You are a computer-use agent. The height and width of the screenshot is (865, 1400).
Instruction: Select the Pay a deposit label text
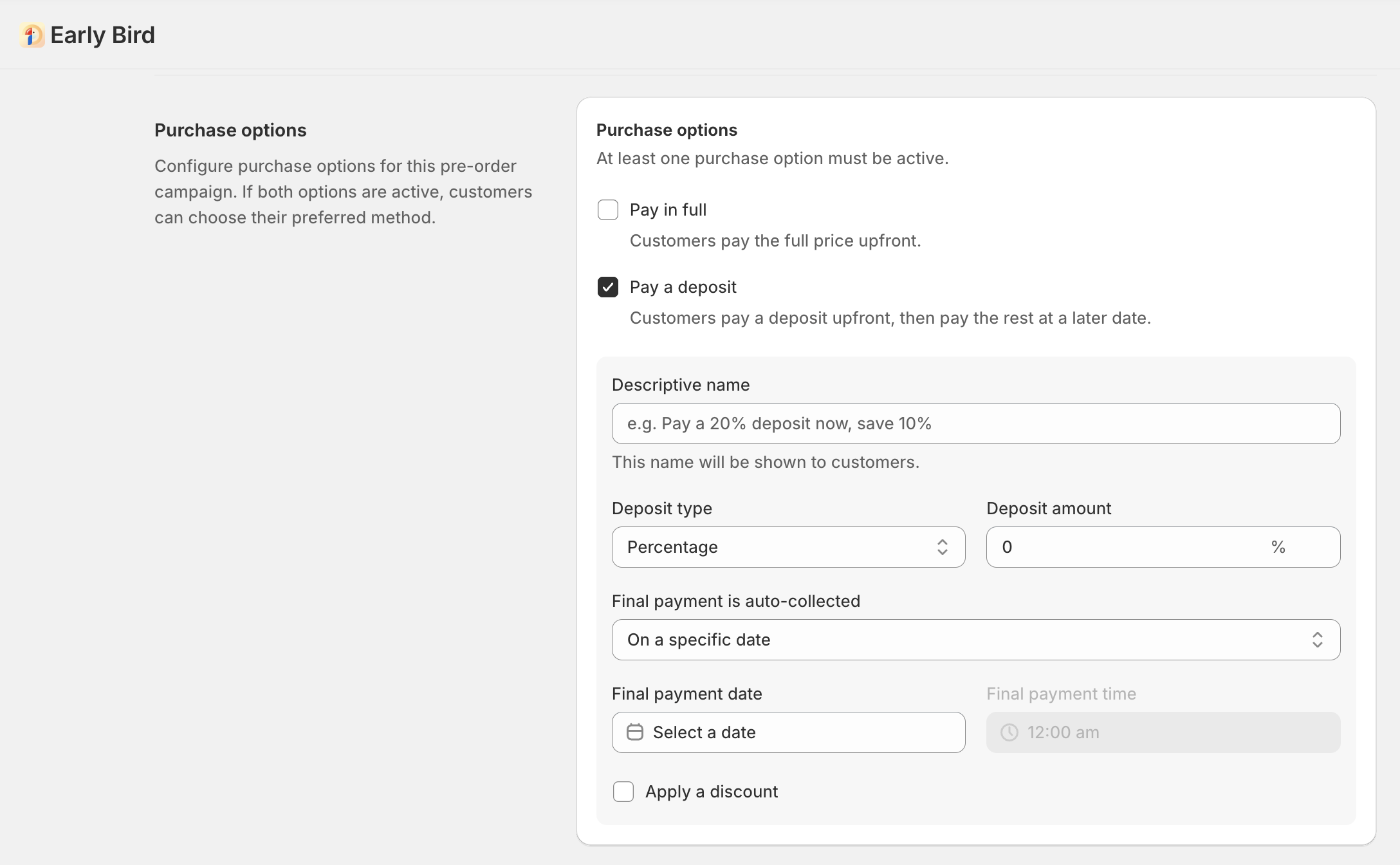683,287
